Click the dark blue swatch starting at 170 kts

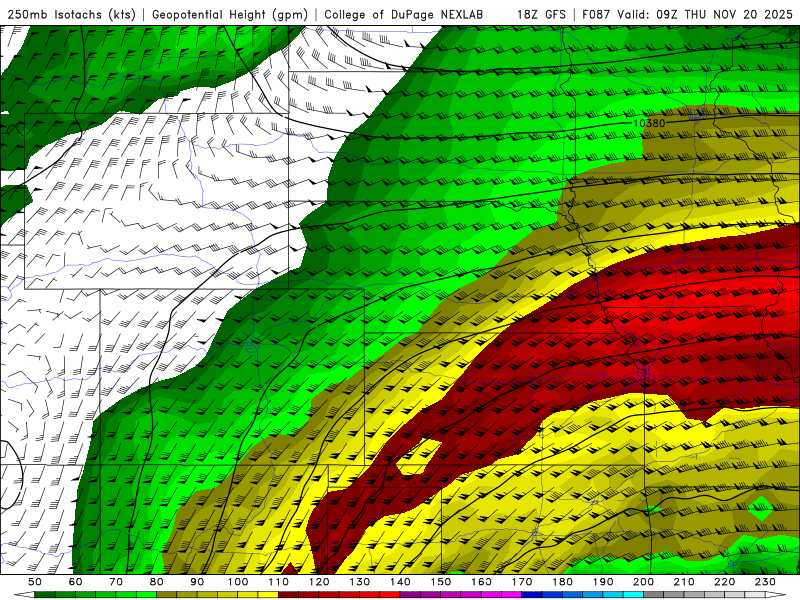pos(532,595)
